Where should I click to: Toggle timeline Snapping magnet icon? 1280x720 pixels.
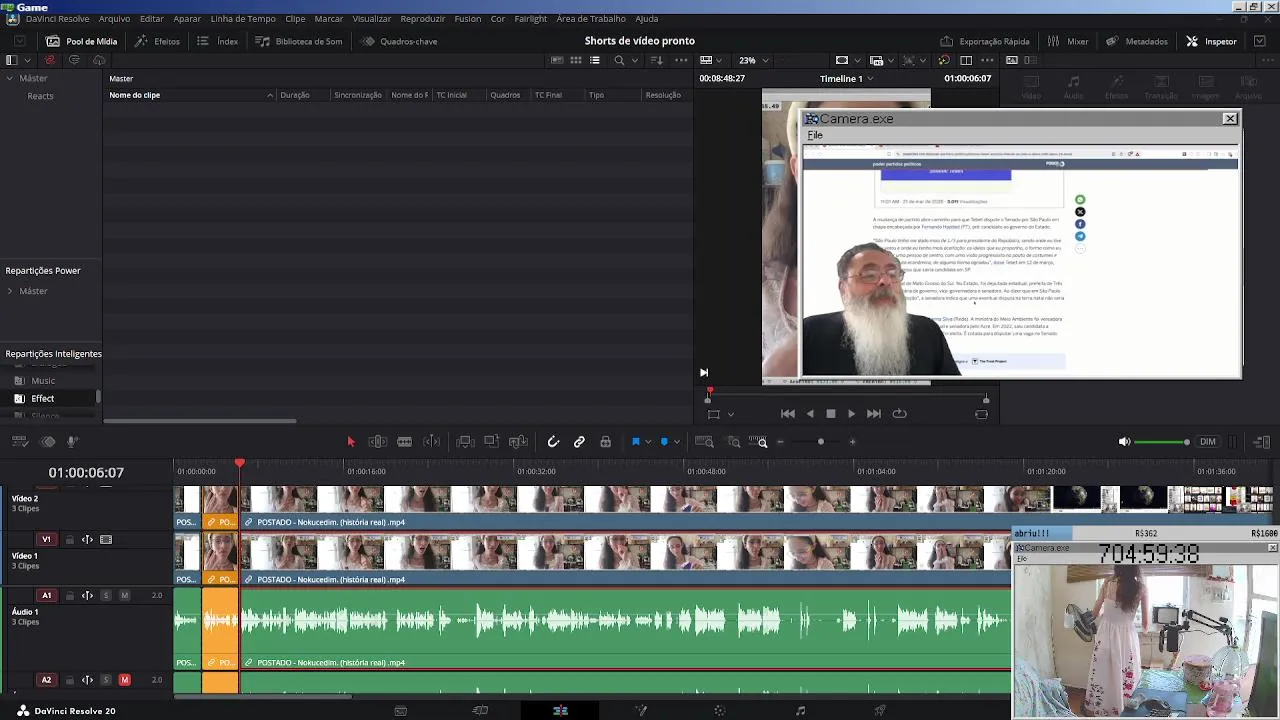(553, 442)
